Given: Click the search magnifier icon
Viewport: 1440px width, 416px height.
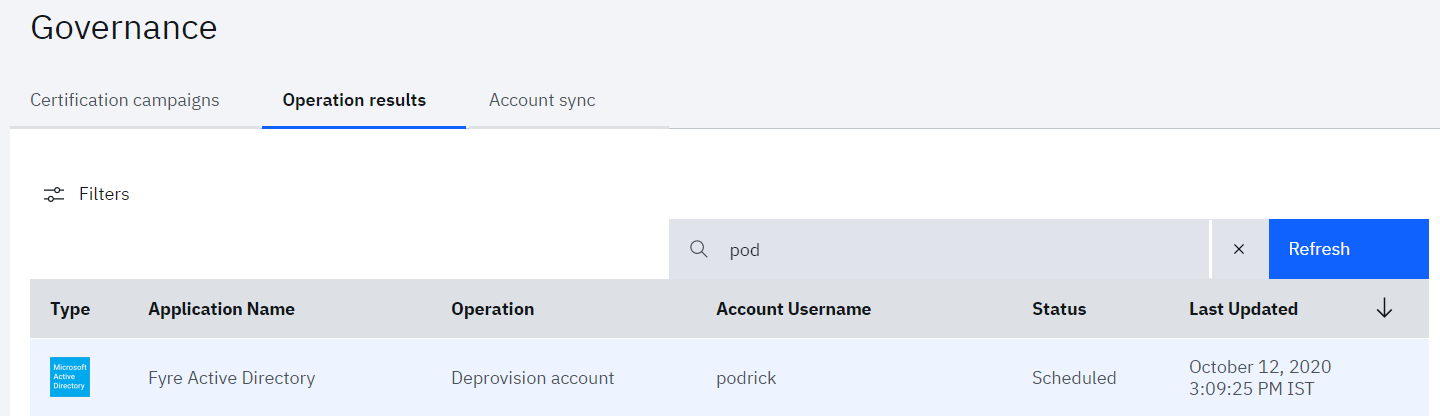Looking at the screenshot, I should pos(699,249).
